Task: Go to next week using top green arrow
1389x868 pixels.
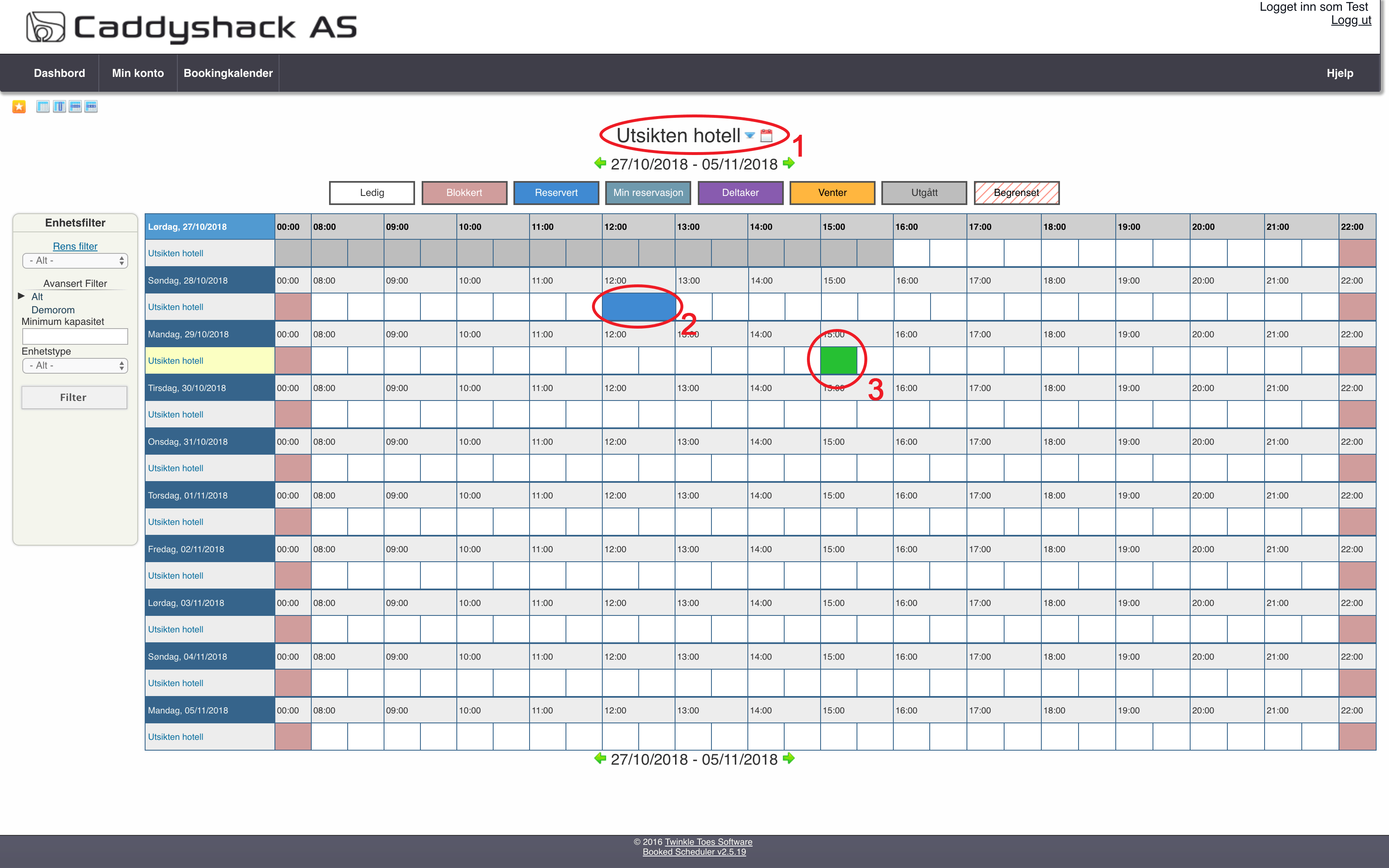Action: 789,164
